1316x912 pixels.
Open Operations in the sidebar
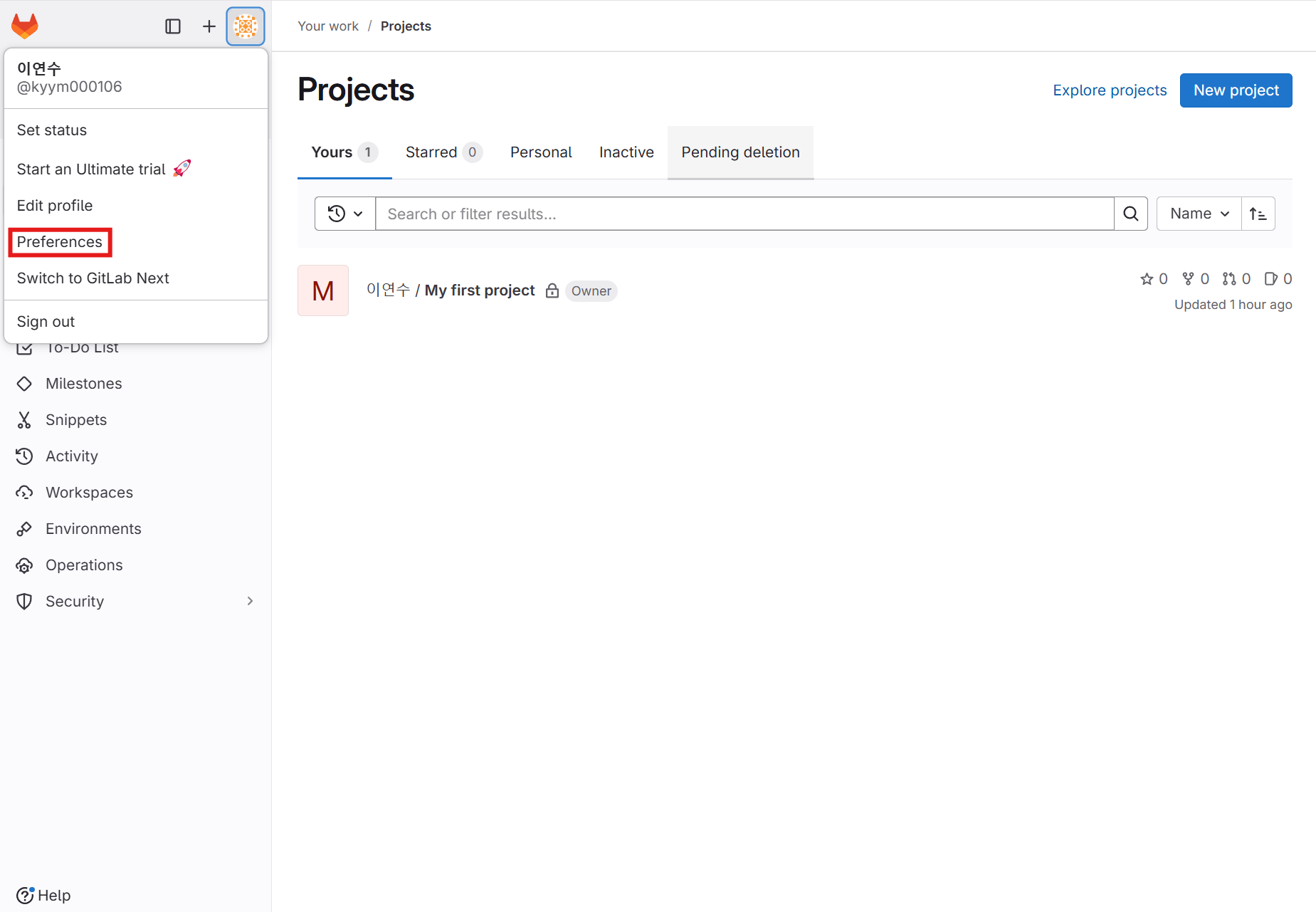[84, 565]
